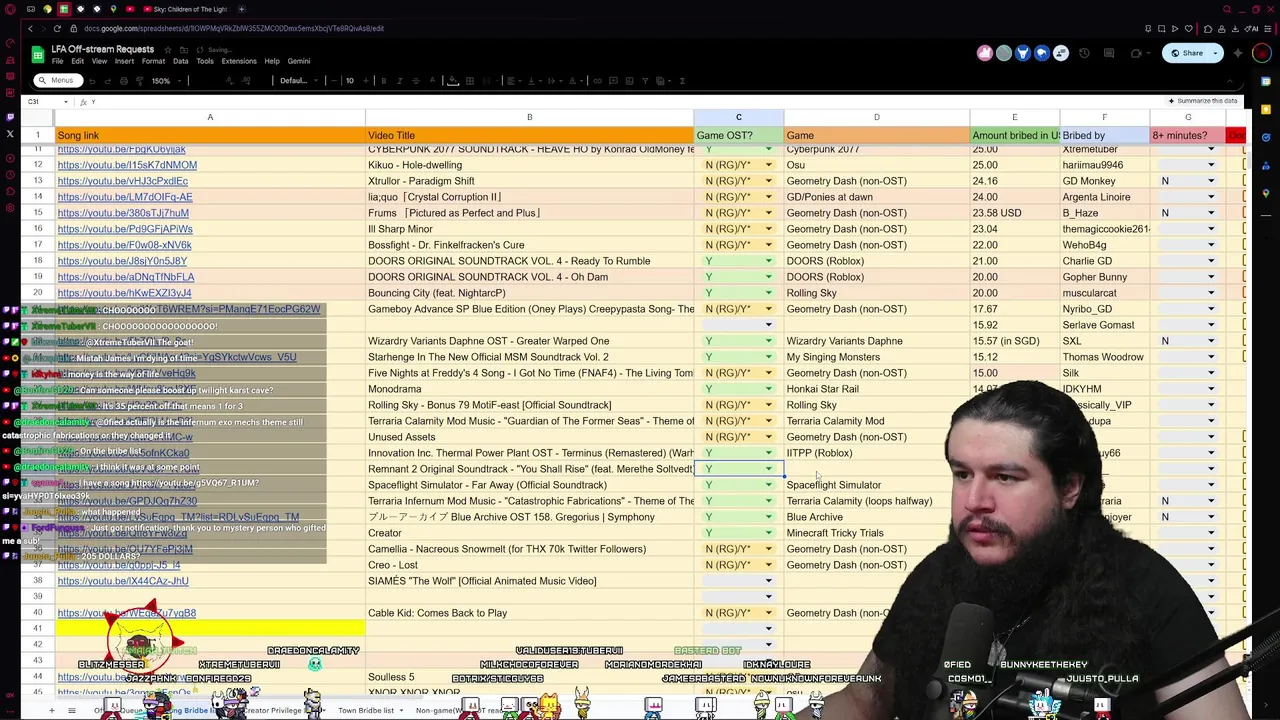1280x720 pixels.
Task: Select the 'Game OST?' header cell
Action: pos(739,135)
